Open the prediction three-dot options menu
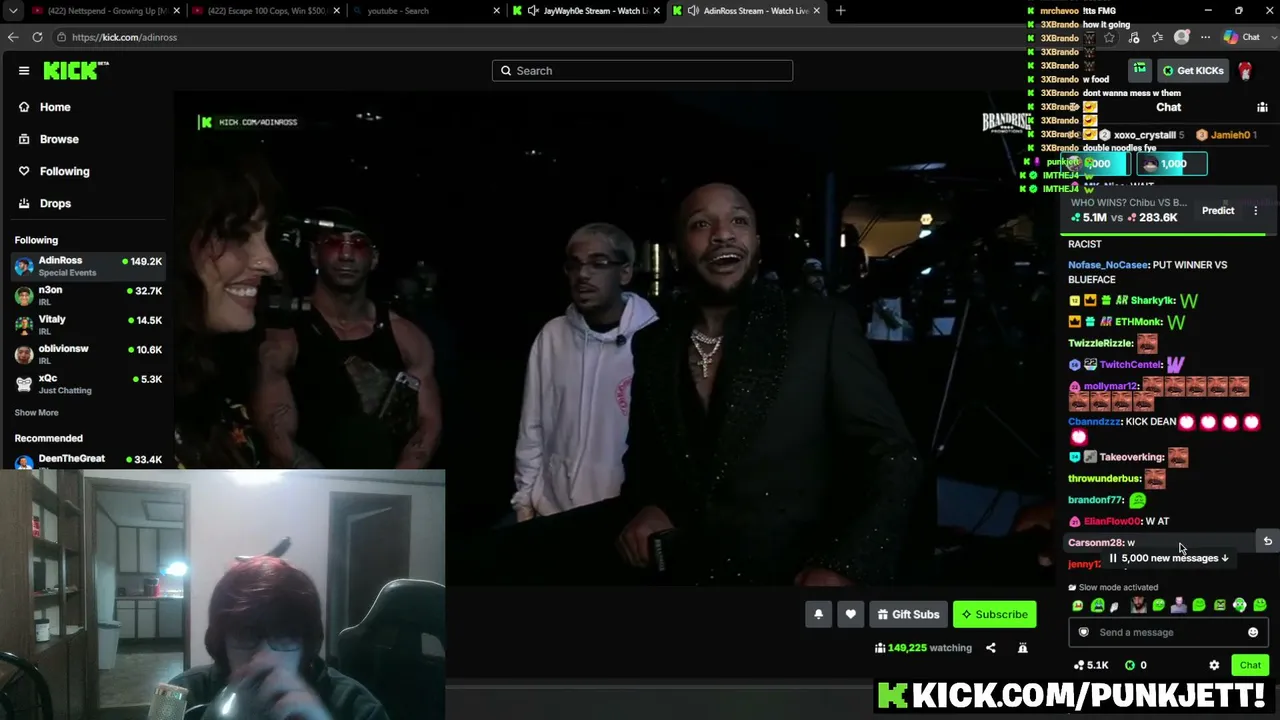The width and height of the screenshot is (1280, 720). [1256, 210]
